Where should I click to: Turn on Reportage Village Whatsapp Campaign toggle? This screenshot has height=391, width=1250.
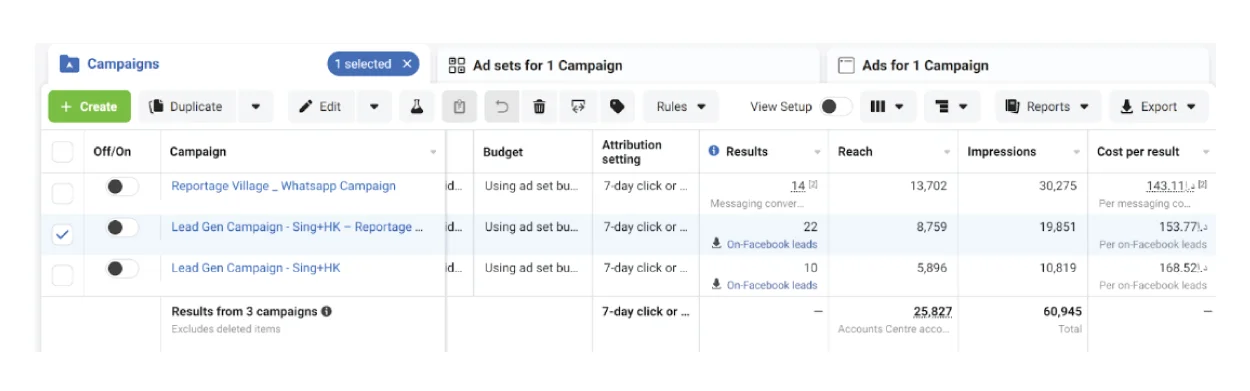click(x=122, y=186)
